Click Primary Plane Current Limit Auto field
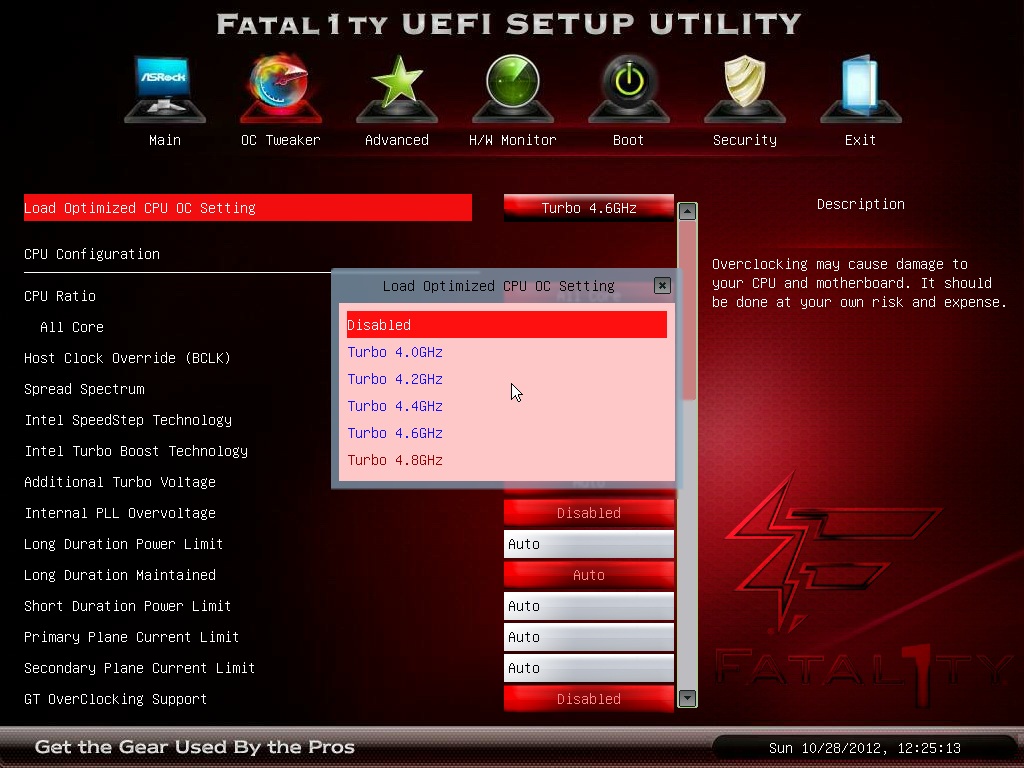The width and height of the screenshot is (1024, 768). pyautogui.click(x=588, y=637)
